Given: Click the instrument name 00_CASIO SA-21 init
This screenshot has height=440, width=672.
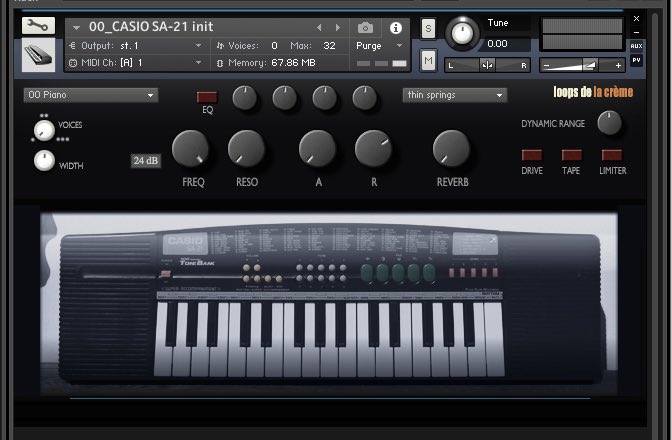Looking at the screenshot, I should click(x=151, y=27).
